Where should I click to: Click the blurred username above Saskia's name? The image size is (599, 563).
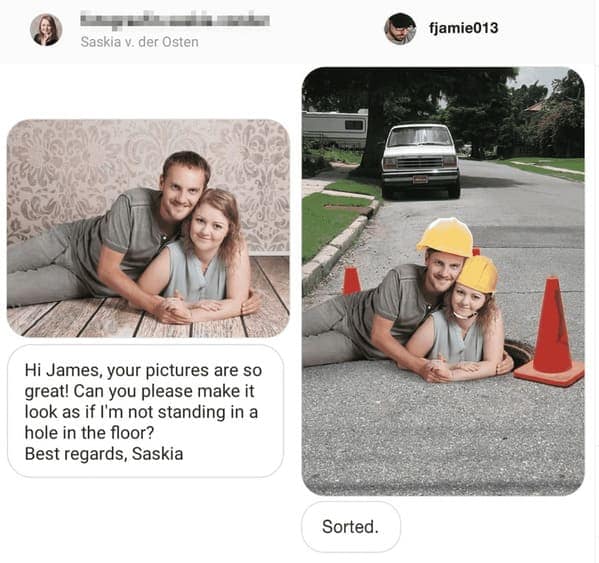pyautogui.click(x=175, y=20)
